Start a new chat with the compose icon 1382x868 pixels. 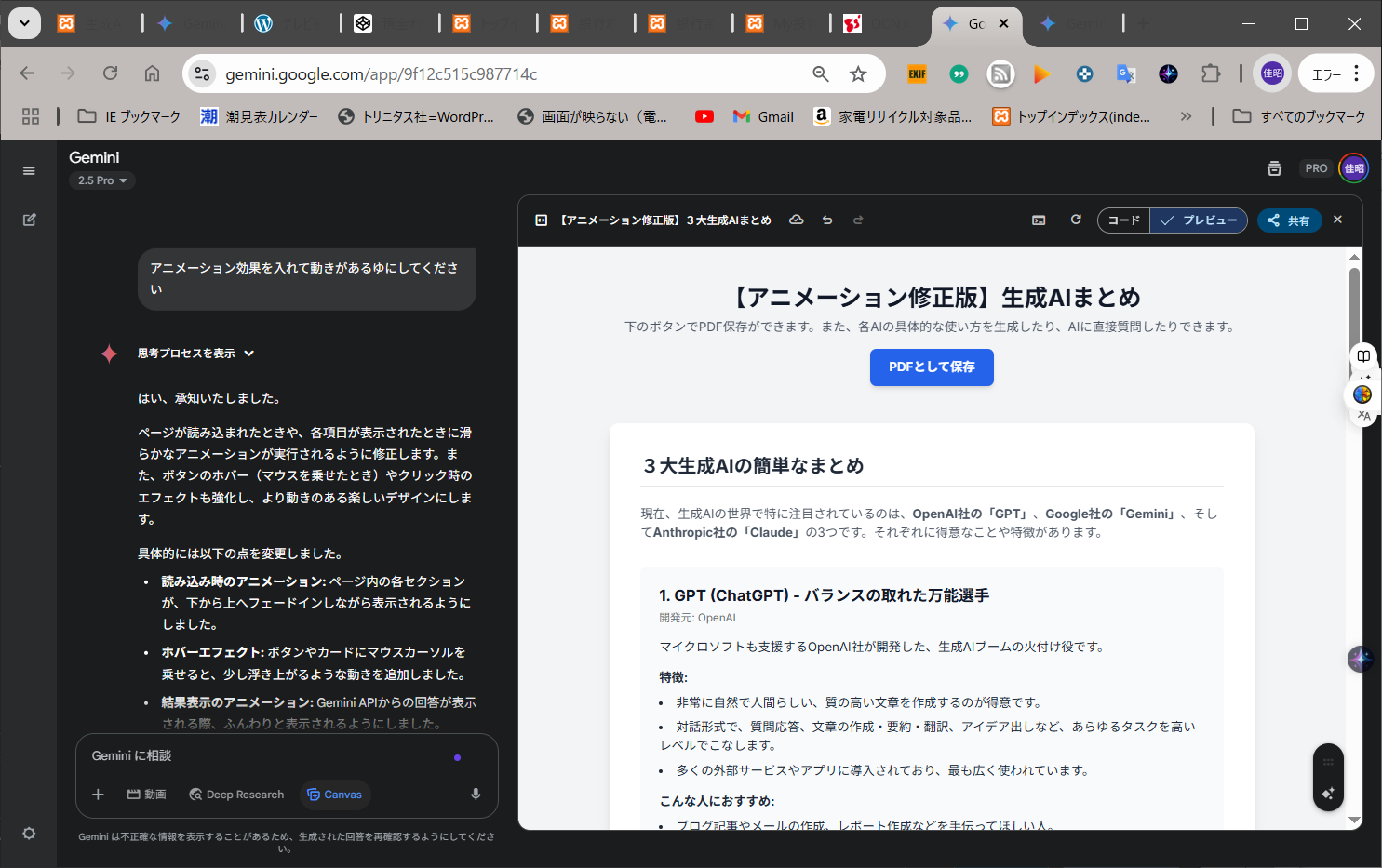click(29, 220)
